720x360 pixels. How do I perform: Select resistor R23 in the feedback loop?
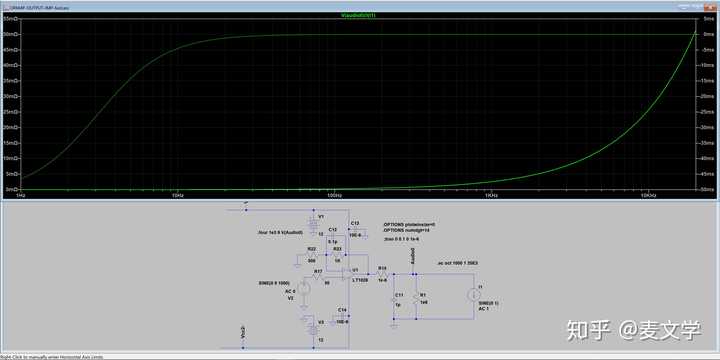click(337, 254)
